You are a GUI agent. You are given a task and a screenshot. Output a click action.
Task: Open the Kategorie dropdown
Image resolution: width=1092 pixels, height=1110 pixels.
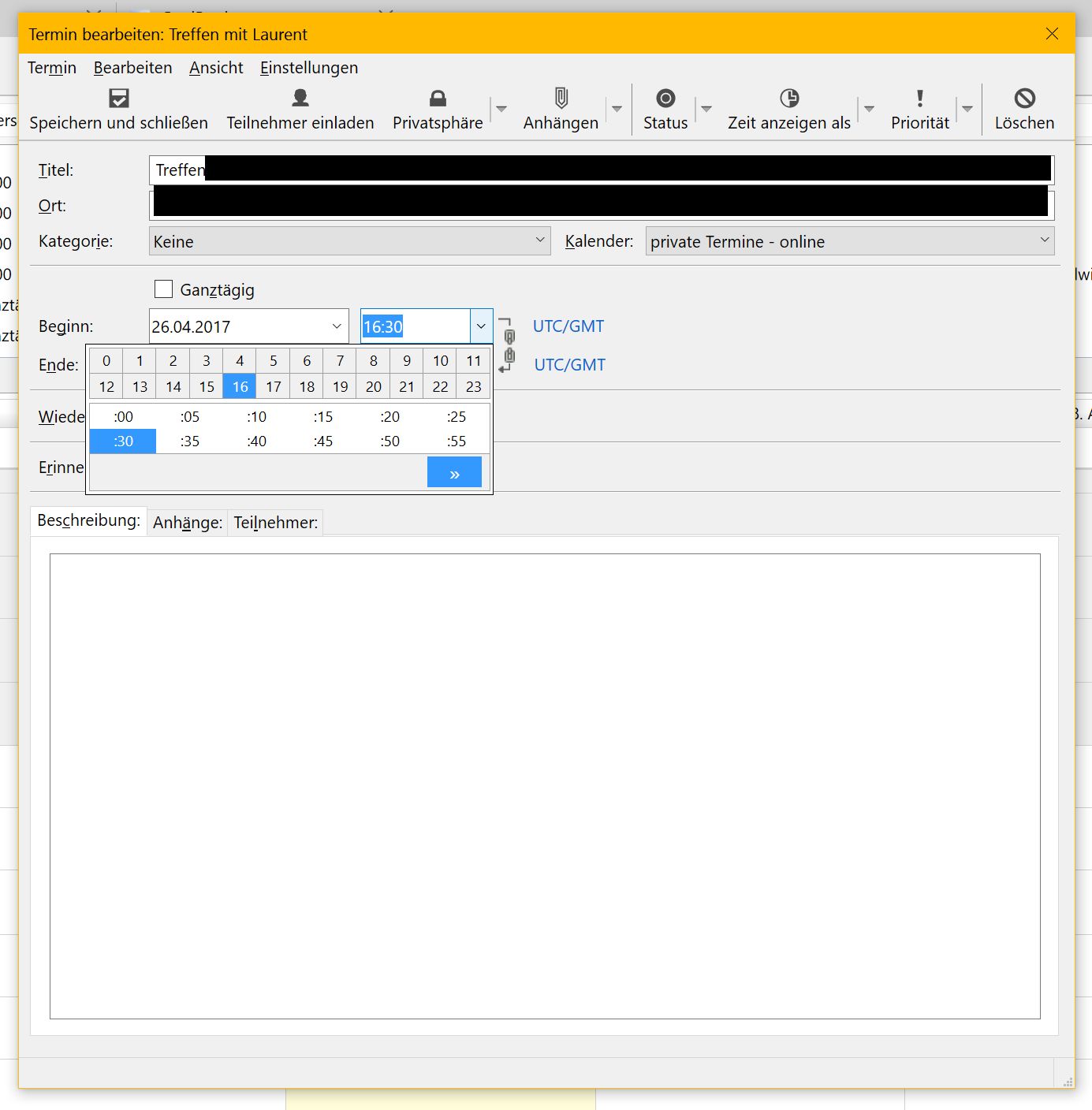[x=349, y=241]
